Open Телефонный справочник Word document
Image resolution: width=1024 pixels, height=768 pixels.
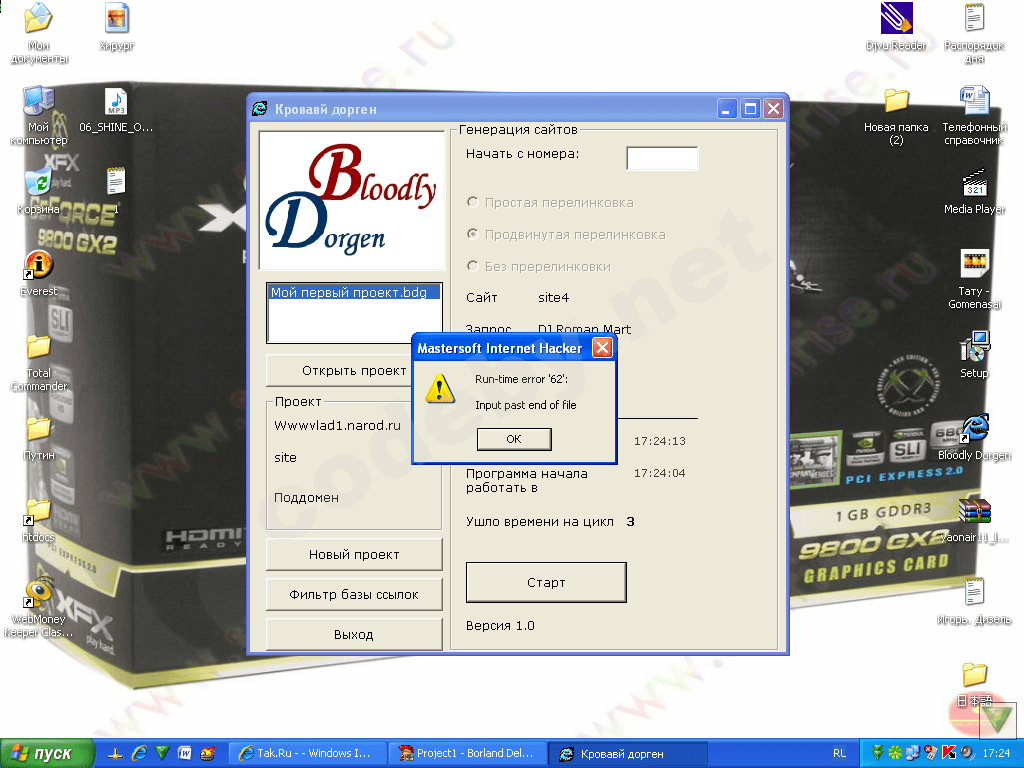click(974, 116)
